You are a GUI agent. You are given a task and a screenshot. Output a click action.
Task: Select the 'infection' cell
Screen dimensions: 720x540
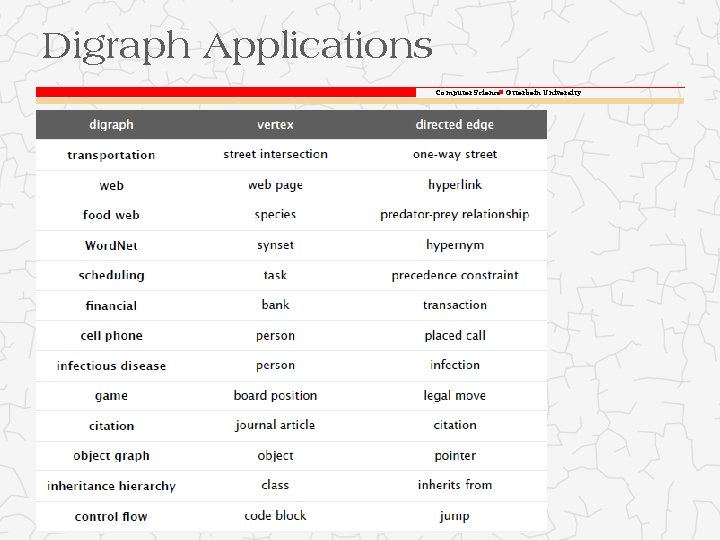(x=455, y=365)
